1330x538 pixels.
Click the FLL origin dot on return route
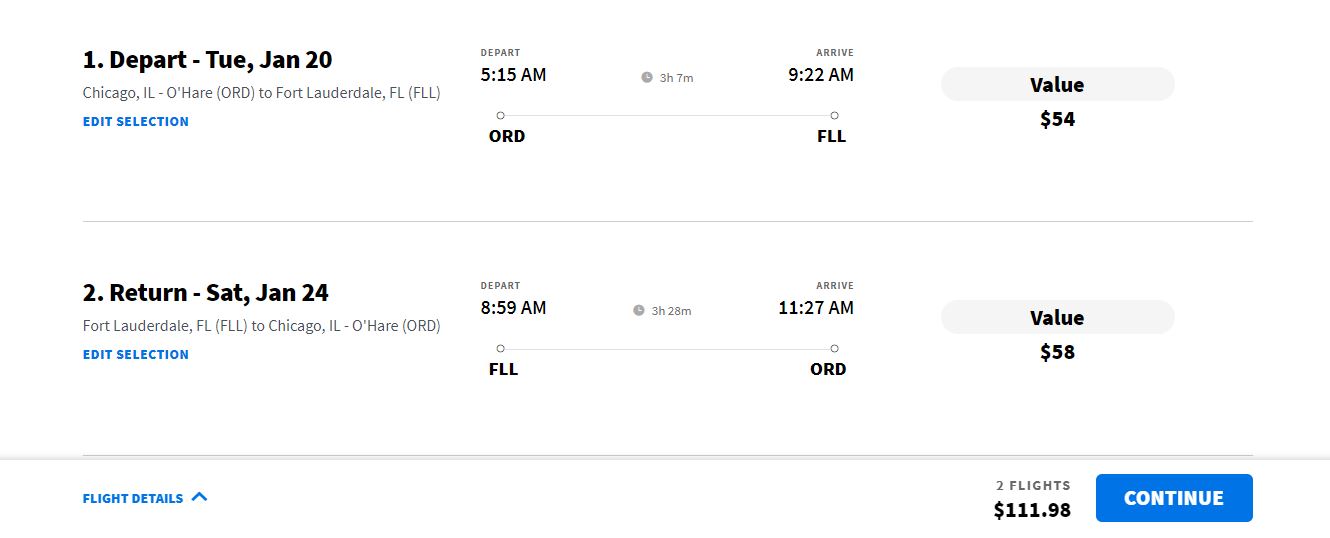(501, 349)
